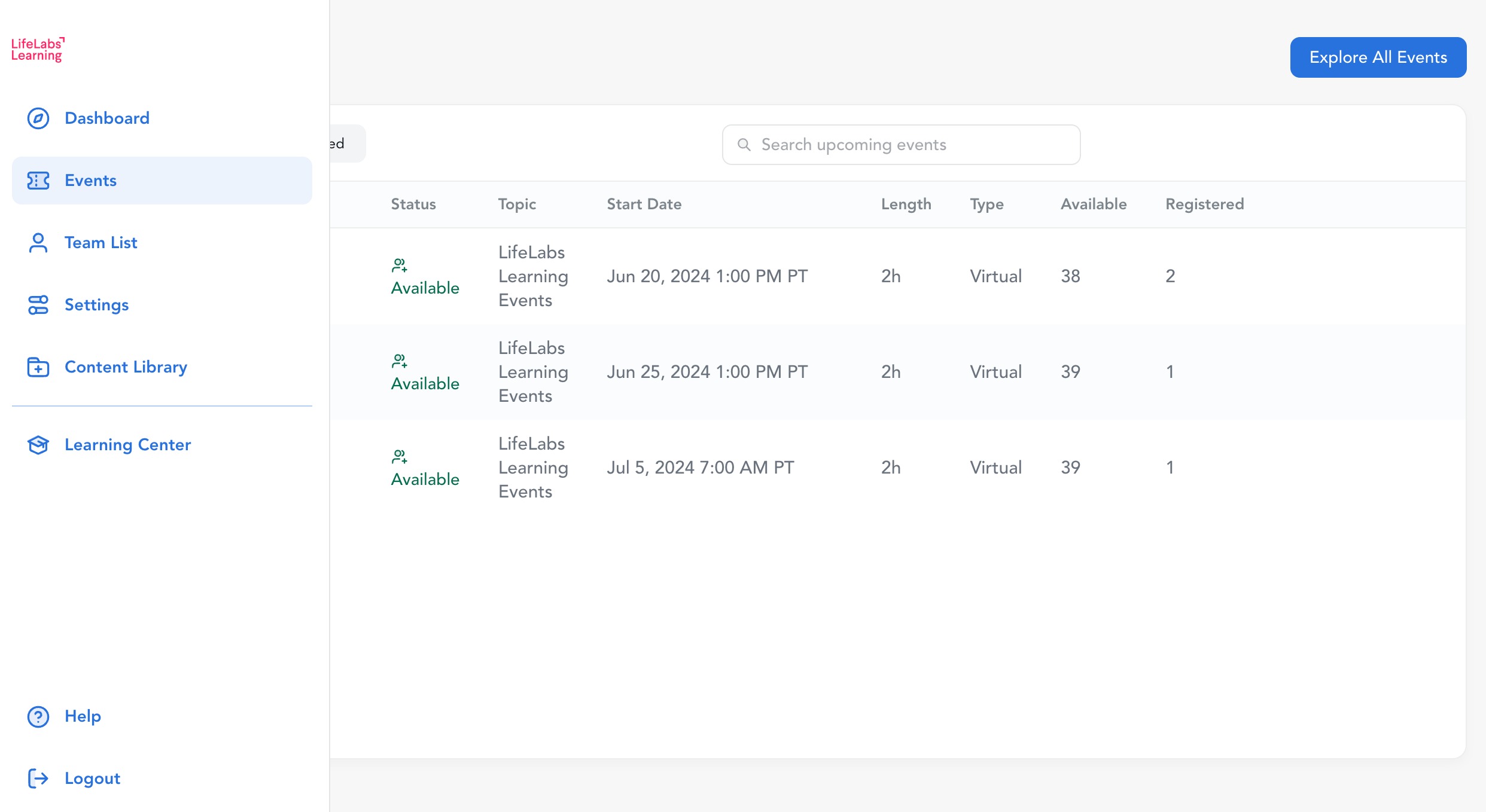1486x812 pixels.
Task: Click the Available status icon for Jun 20 event
Action: (x=400, y=265)
